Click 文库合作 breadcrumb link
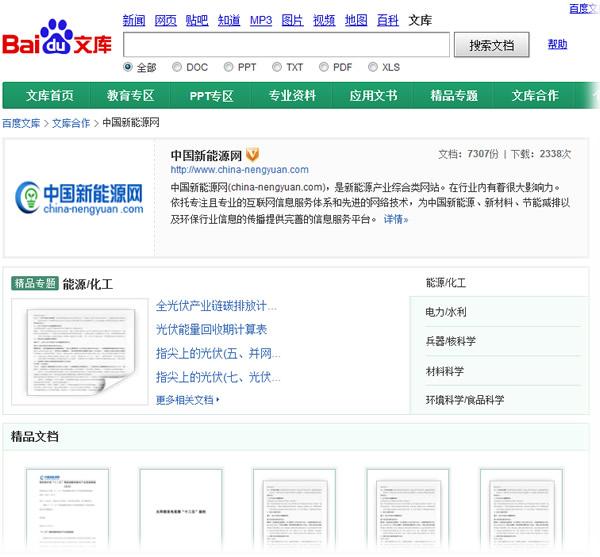This screenshot has width=600, height=557. 71,123
